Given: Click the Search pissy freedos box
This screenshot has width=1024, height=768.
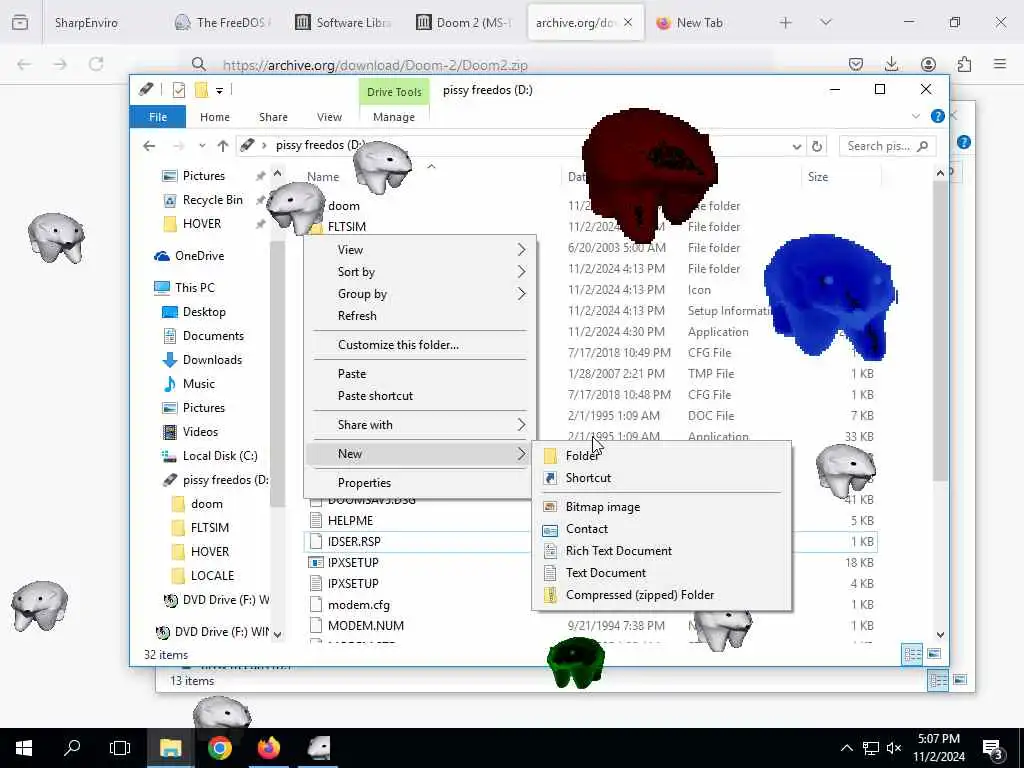Looking at the screenshot, I should [x=887, y=146].
